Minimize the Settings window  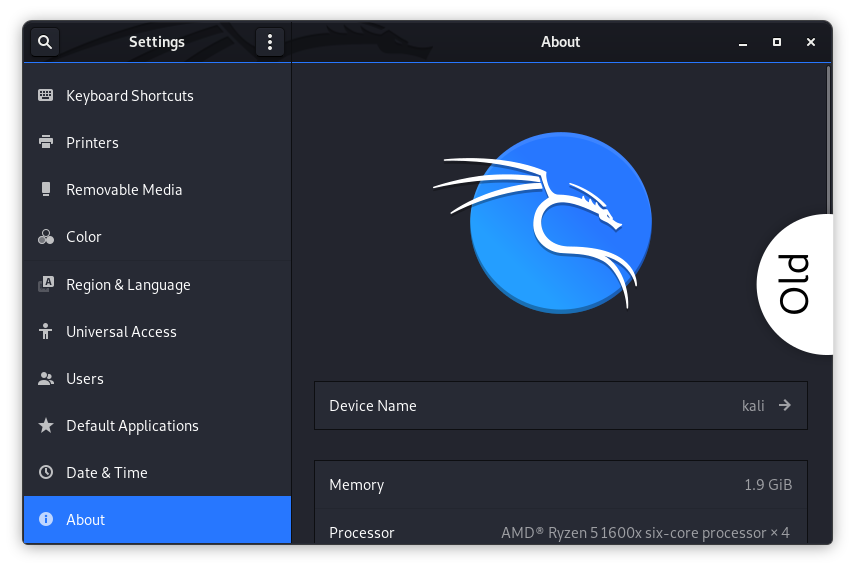click(x=743, y=42)
